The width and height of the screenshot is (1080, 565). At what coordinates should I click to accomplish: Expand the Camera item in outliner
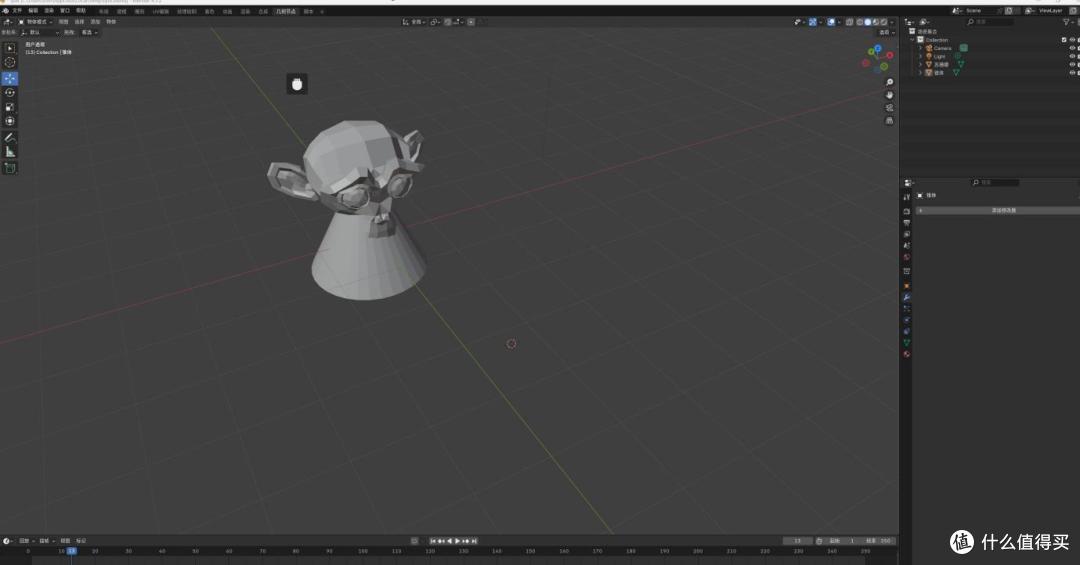920,48
